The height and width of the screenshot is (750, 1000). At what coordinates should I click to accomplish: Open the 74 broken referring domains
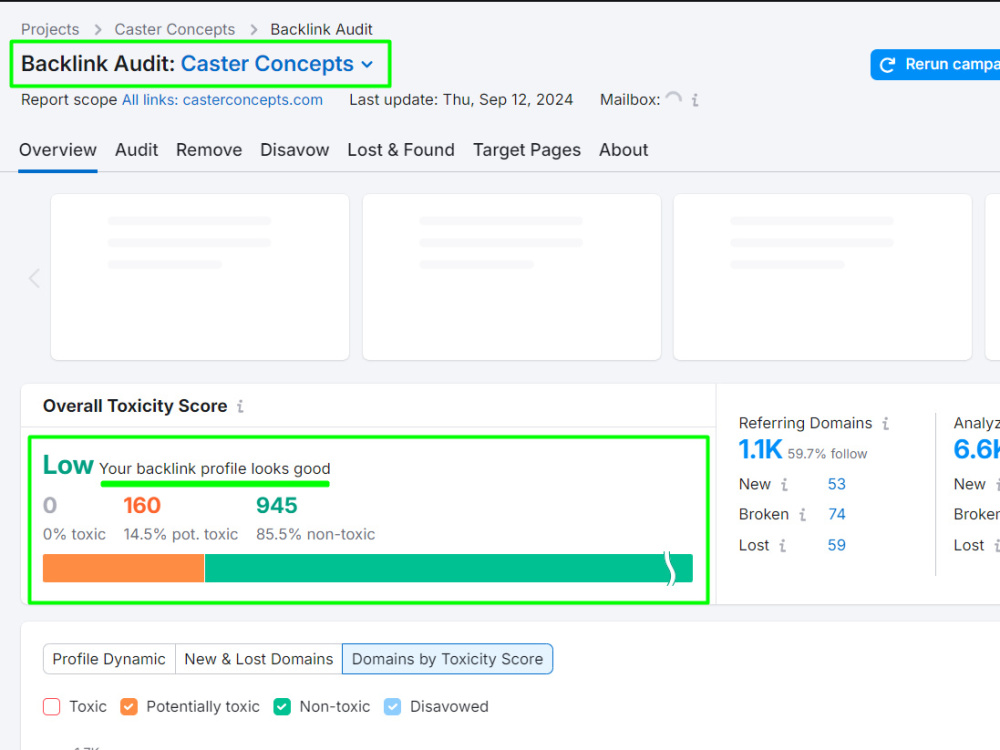(x=837, y=514)
